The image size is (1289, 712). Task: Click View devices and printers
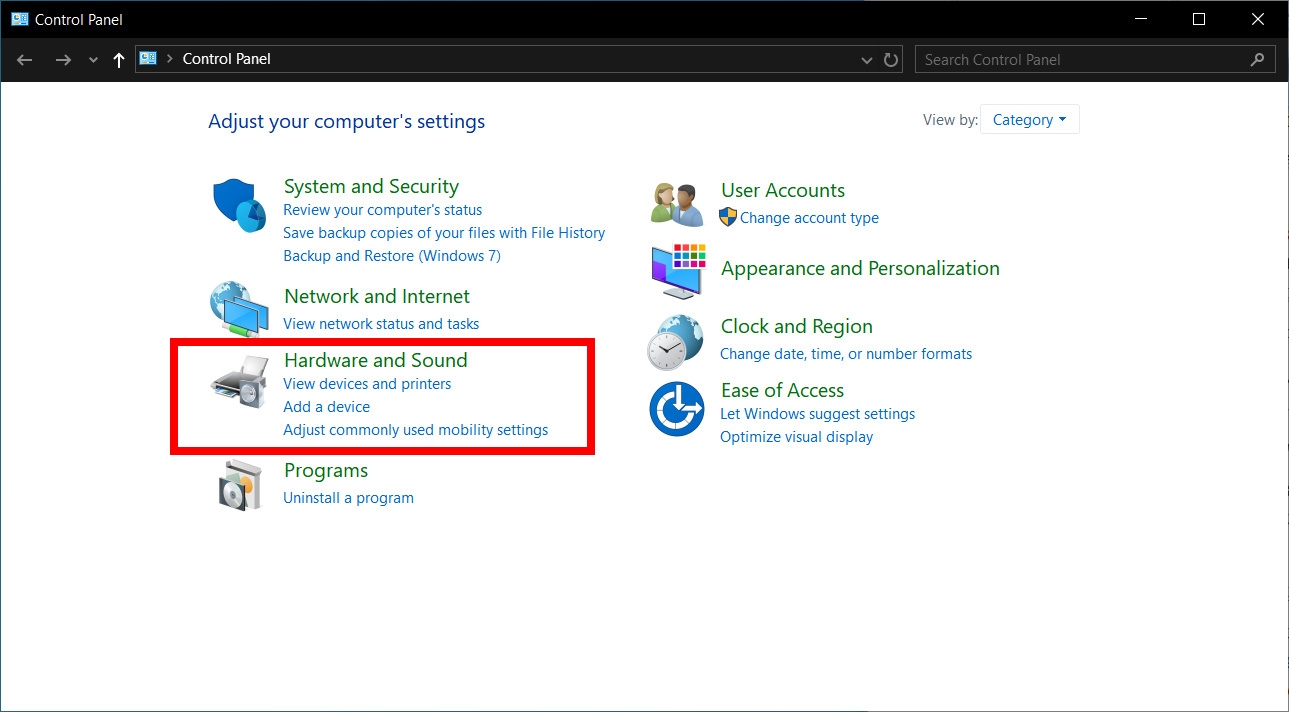click(367, 384)
